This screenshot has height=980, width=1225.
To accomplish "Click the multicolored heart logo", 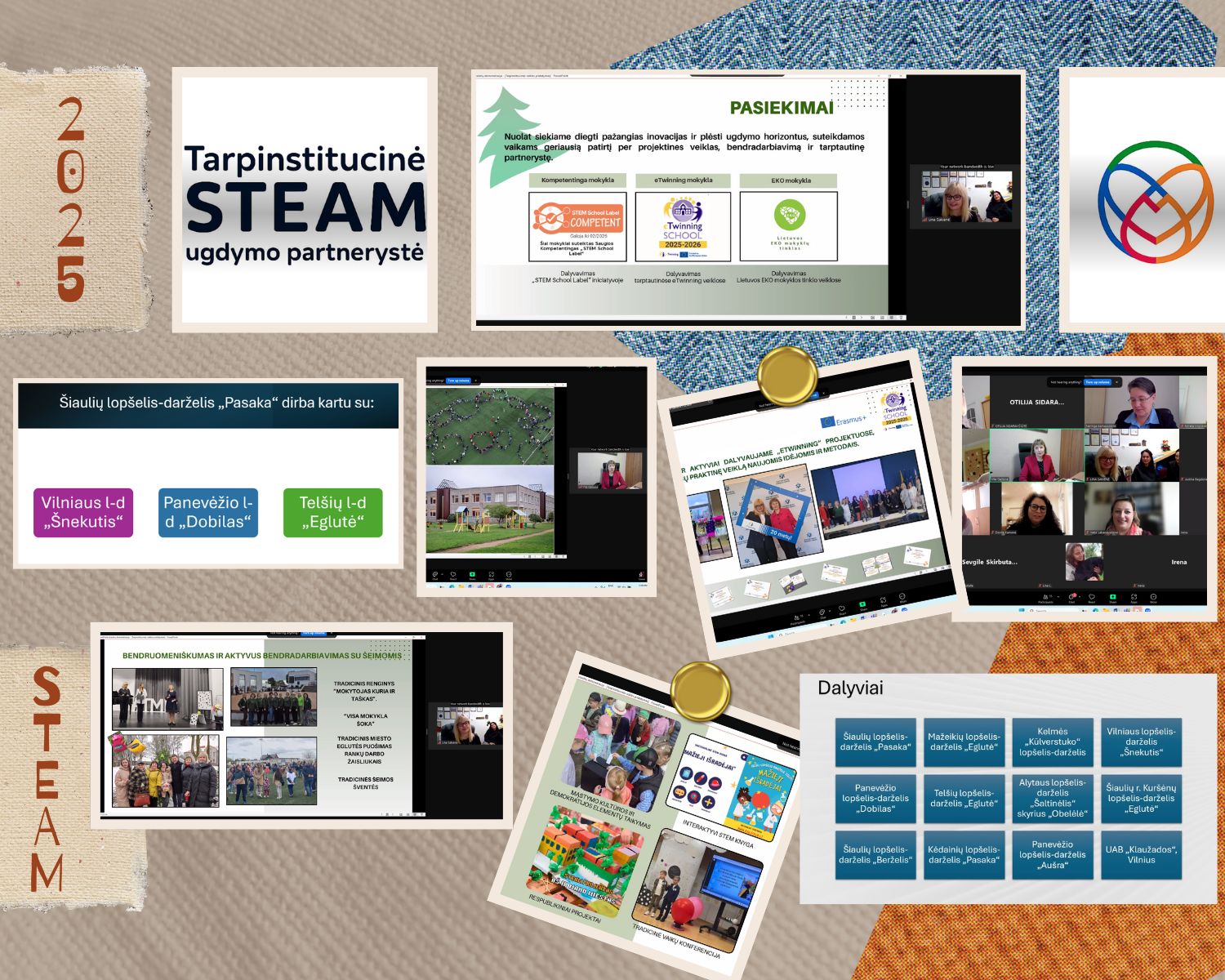I will (1155, 203).
